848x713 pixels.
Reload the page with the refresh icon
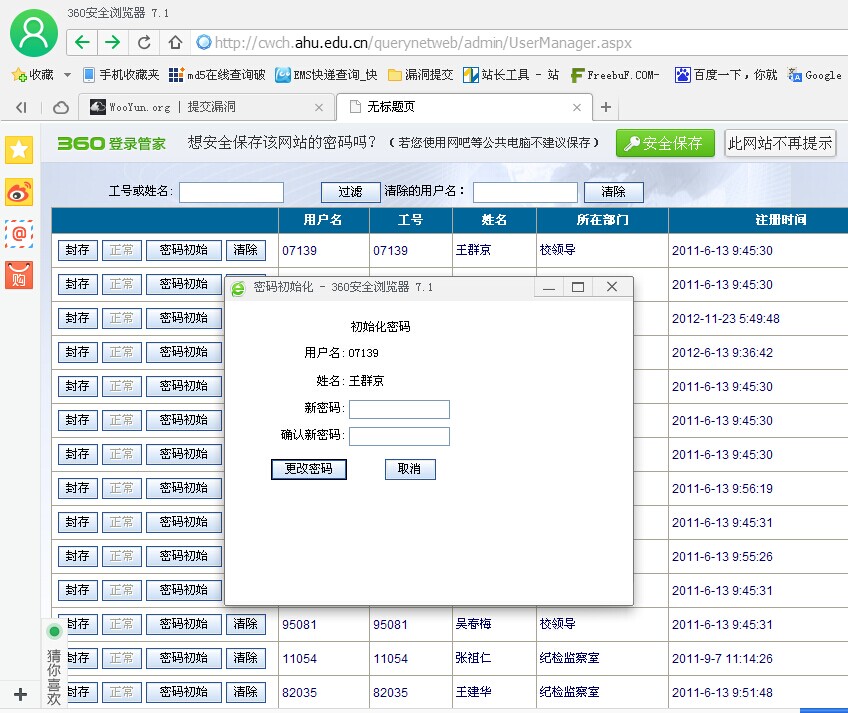click(144, 42)
